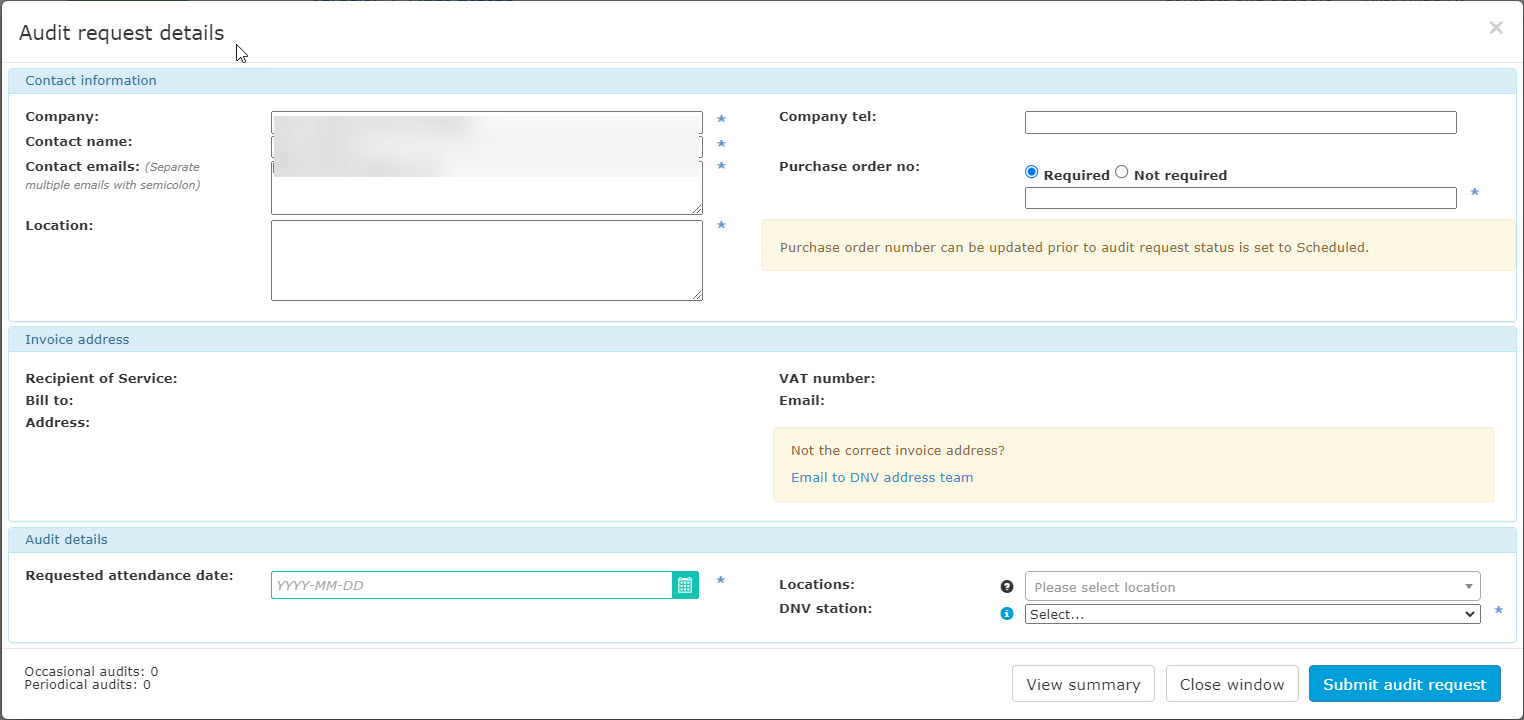Close the Audit request details dialog via X
Screen dimensions: 1524x720
[x=1495, y=27]
